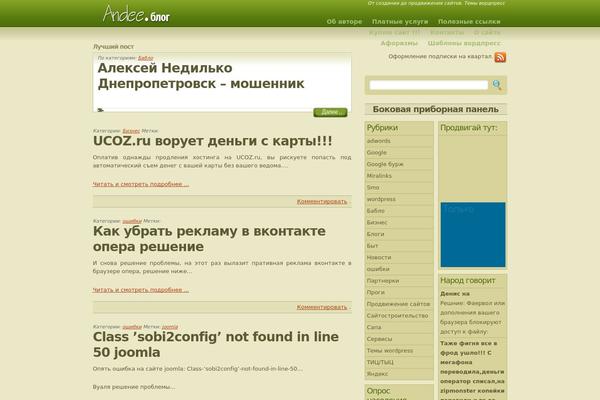600x400 pixels.
Task: Click Читать и смотреть подробнее under вконтакте post
Action: click(x=141, y=290)
